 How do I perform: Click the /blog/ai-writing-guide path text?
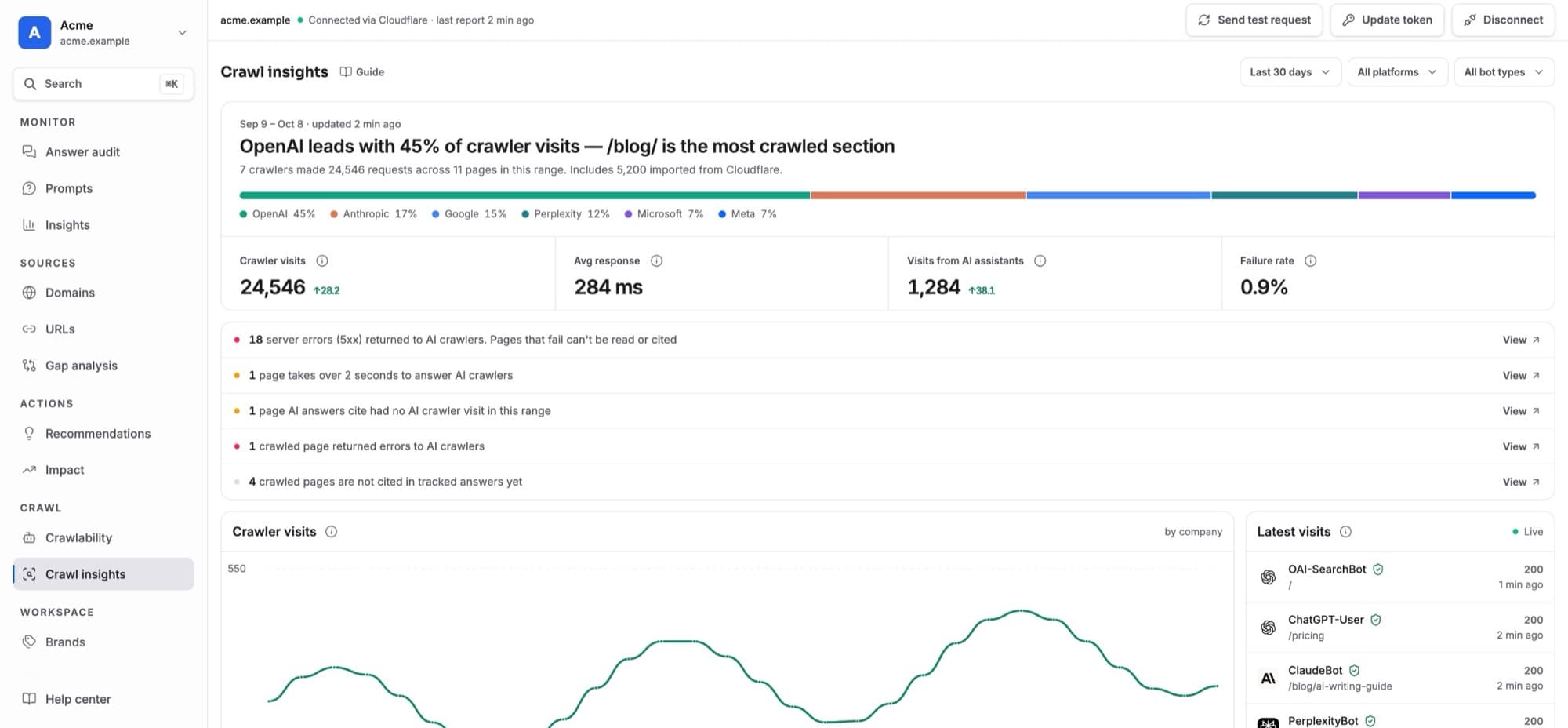pyautogui.click(x=1340, y=686)
